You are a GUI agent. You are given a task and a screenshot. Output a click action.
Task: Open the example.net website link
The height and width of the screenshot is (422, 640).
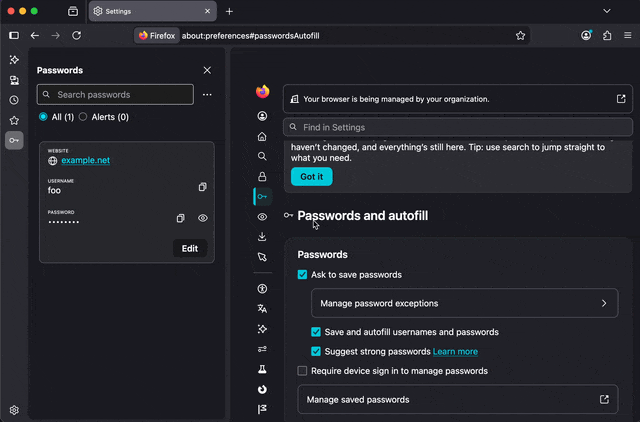click(85, 160)
